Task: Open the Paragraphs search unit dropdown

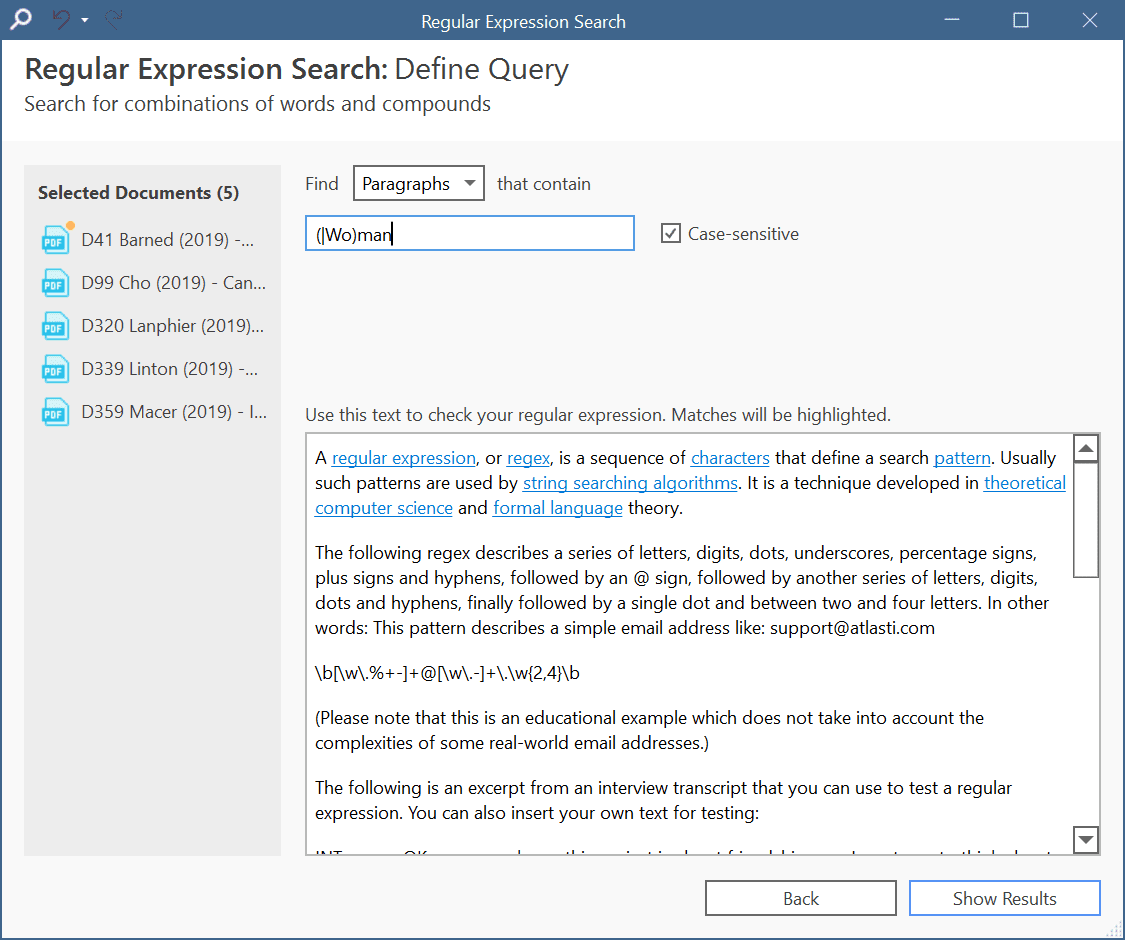Action: (419, 184)
